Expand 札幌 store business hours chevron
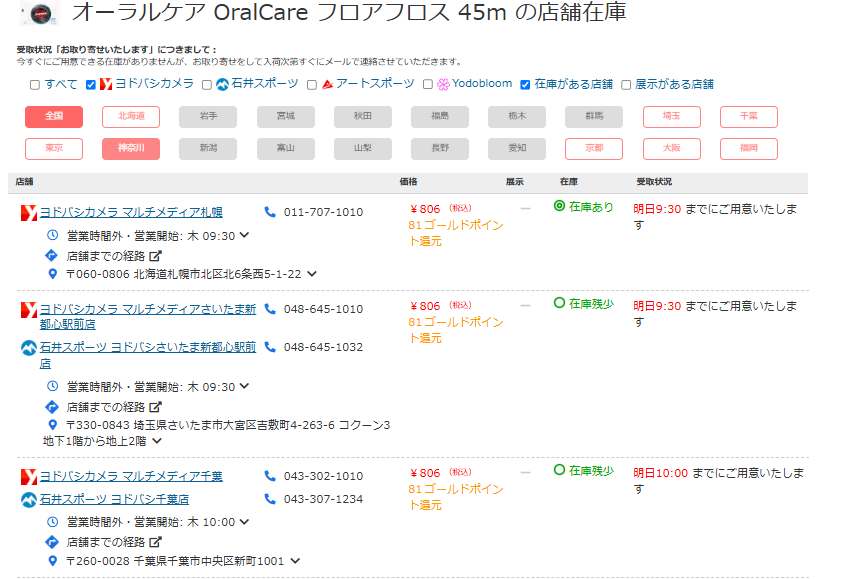 244,235
